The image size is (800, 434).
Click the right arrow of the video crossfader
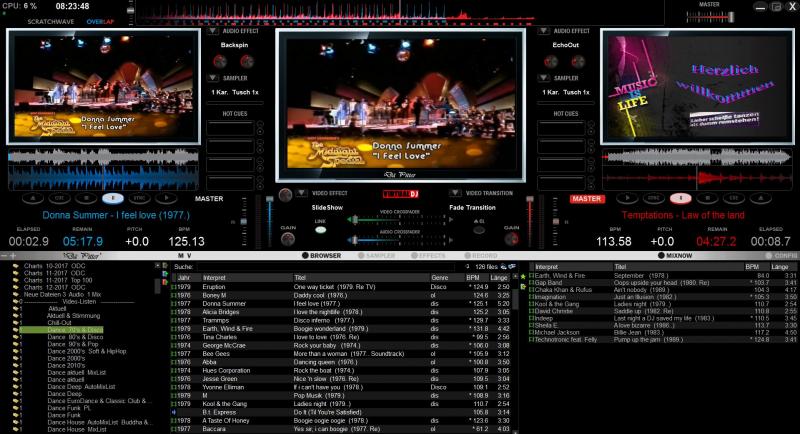[x=451, y=220]
